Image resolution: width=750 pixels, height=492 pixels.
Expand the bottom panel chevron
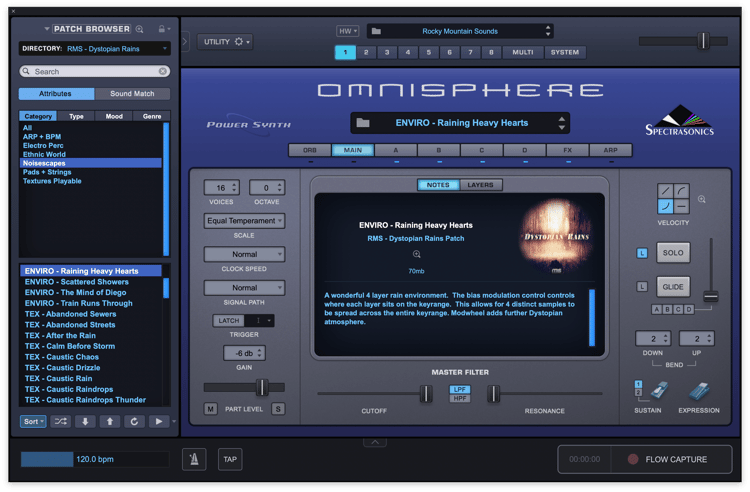(375, 442)
